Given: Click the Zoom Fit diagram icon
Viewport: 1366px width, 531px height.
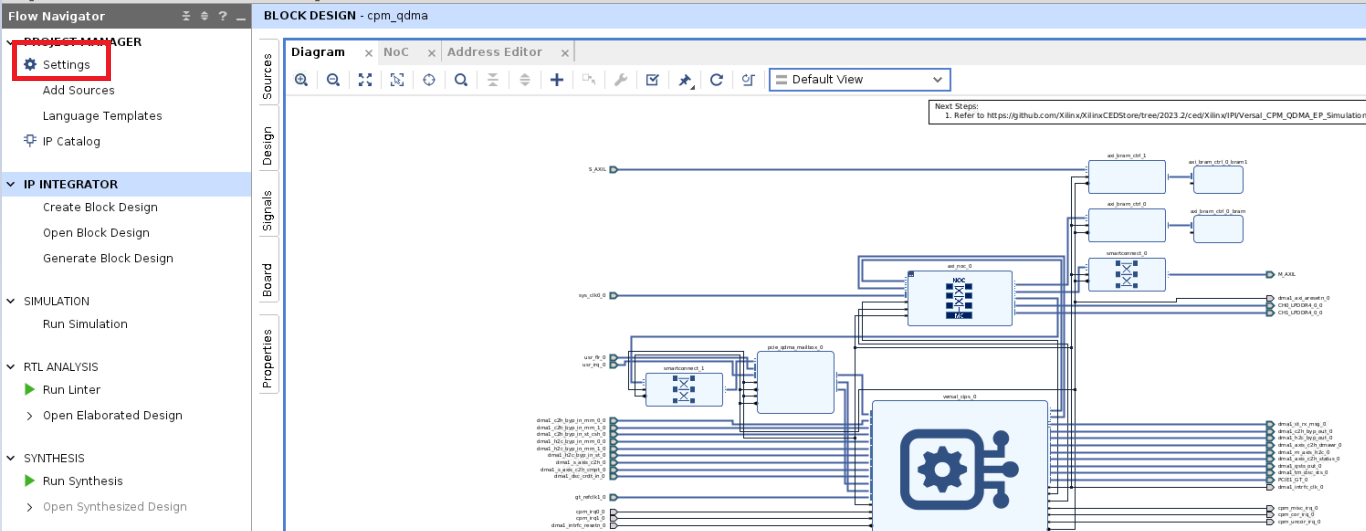Looking at the screenshot, I should [365, 80].
